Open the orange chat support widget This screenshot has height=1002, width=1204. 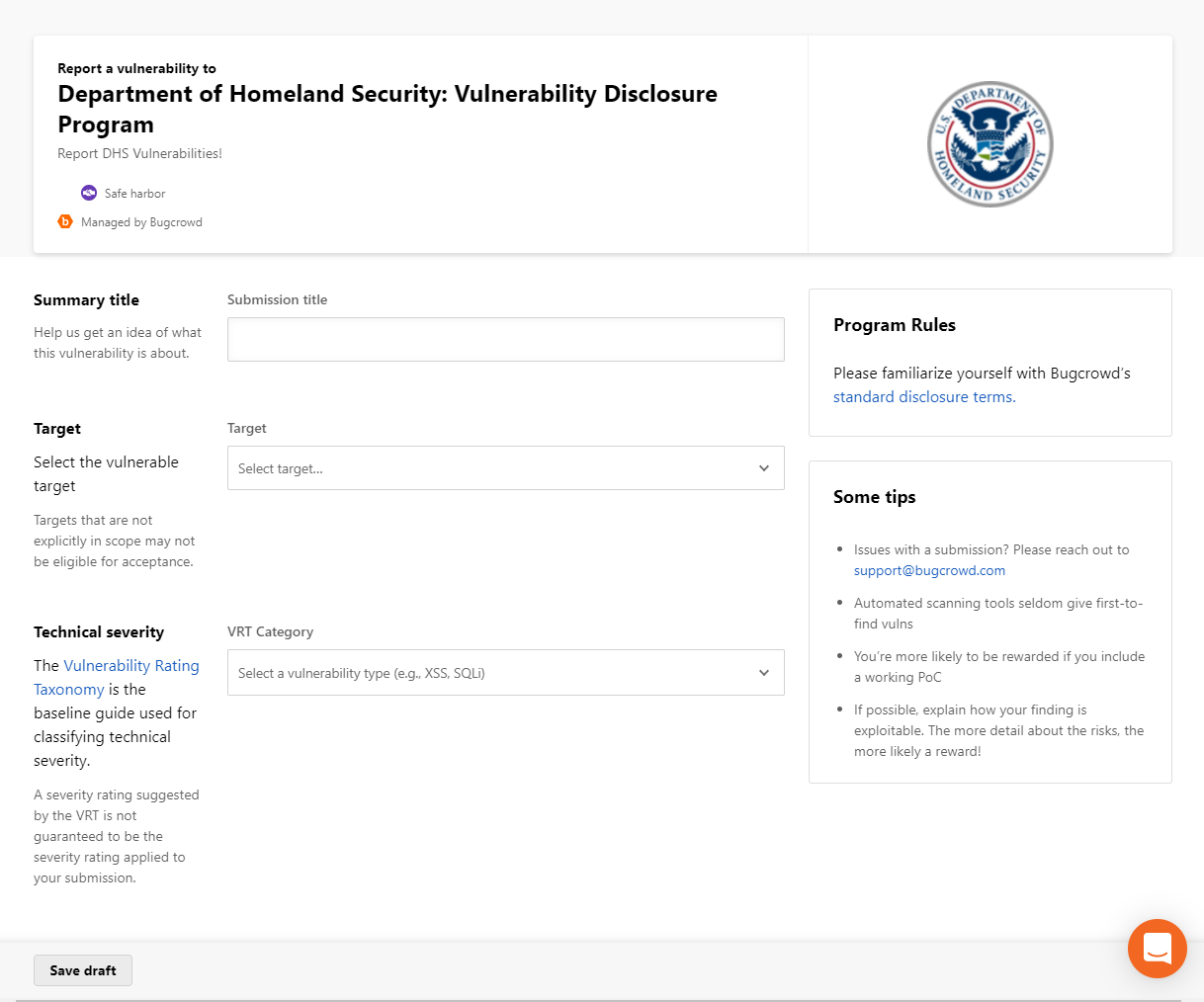point(1157,949)
